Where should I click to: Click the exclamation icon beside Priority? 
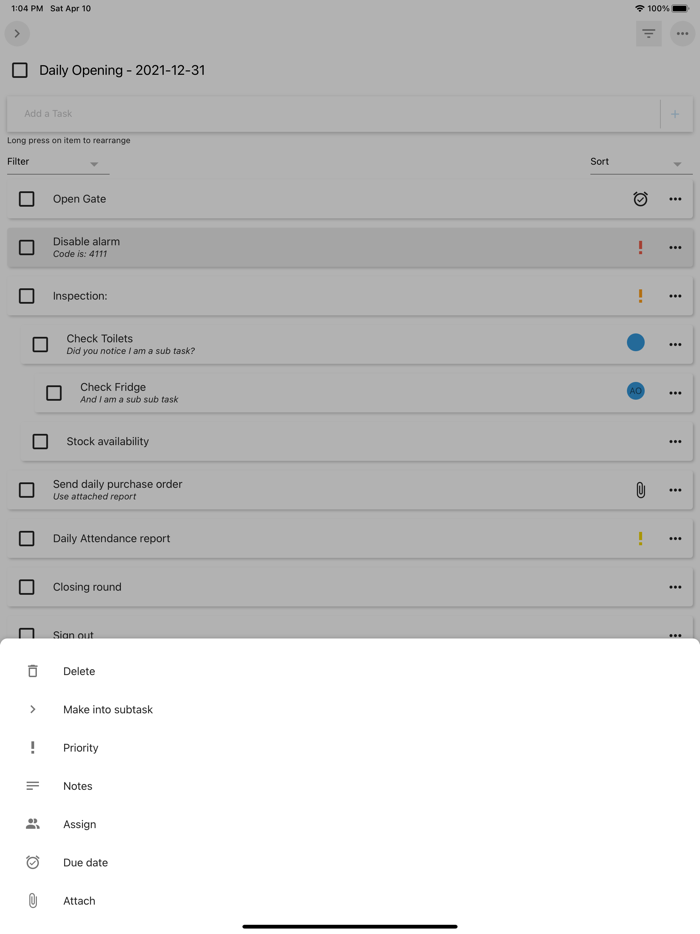click(32, 747)
